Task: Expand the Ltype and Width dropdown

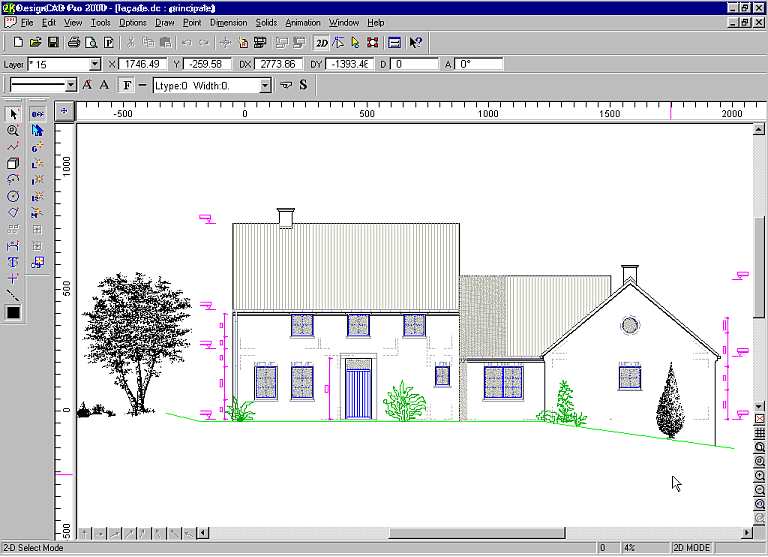Action: [x=265, y=85]
